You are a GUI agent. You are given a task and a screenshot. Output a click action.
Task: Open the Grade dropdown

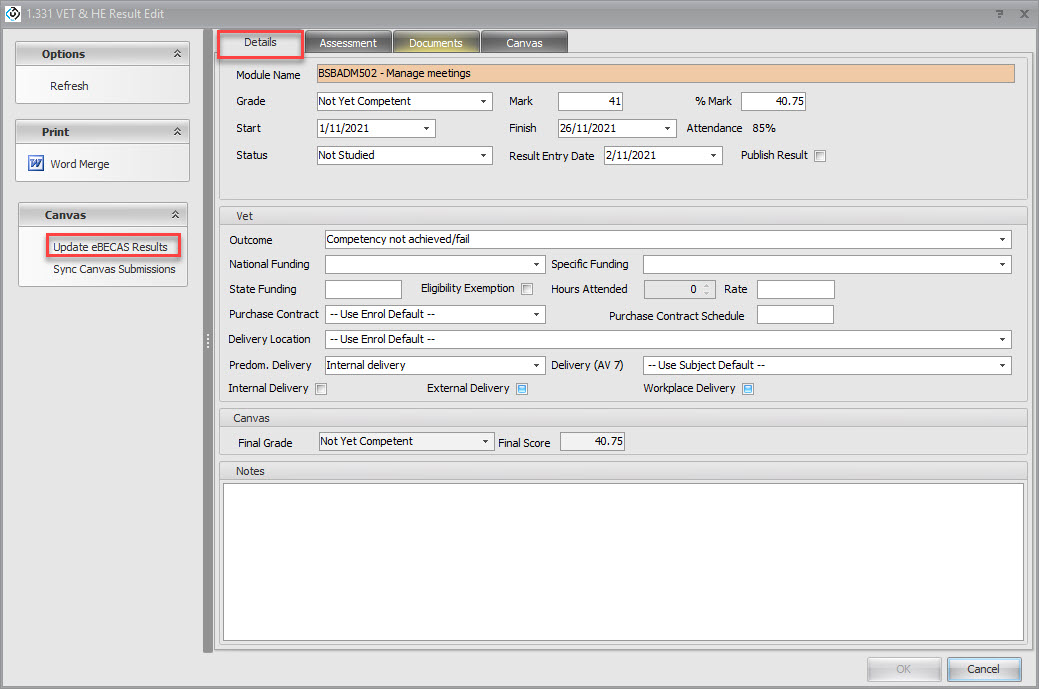tap(484, 102)
